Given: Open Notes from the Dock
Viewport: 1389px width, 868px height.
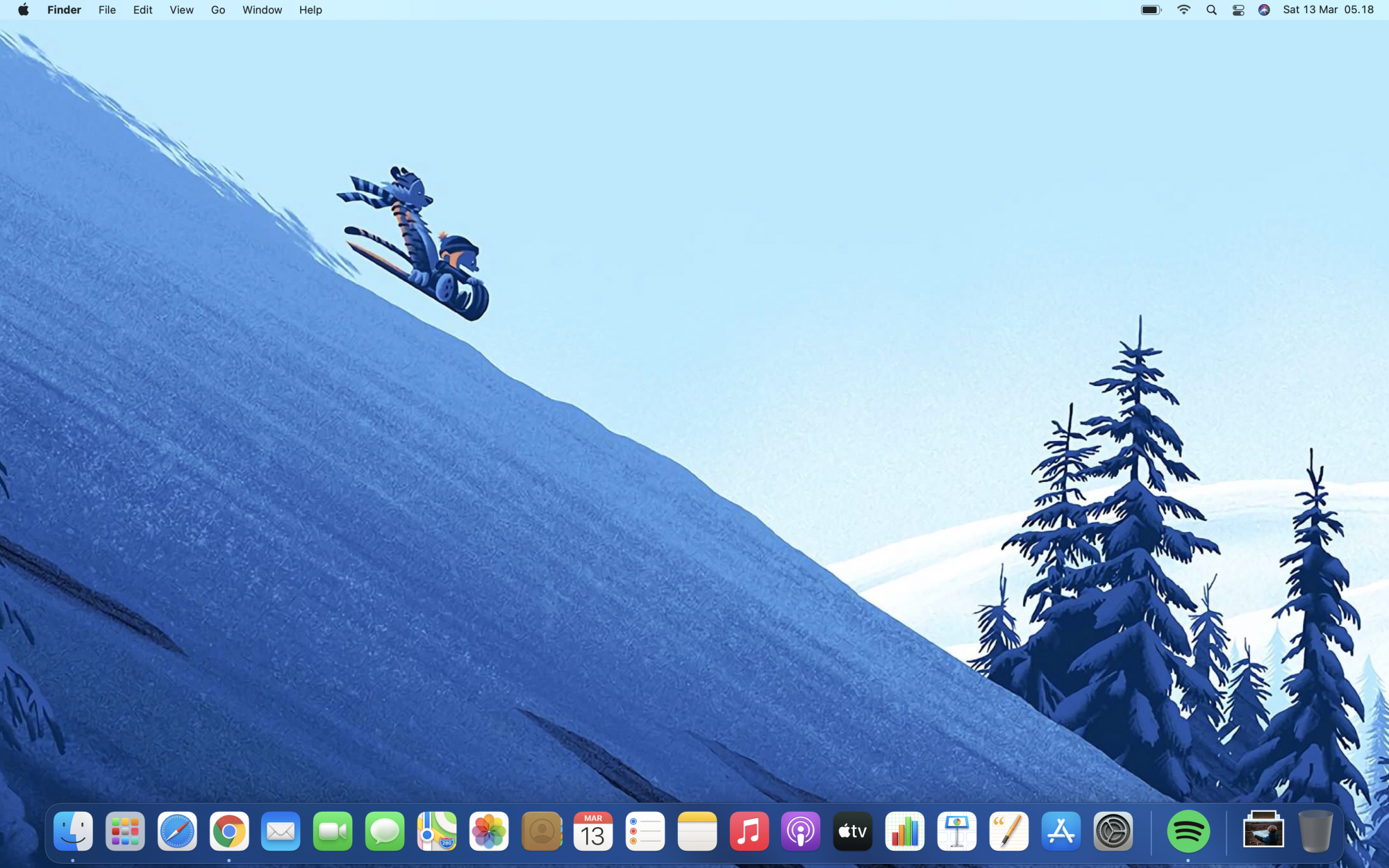Looking at the screenshot, I should (x=697, y=831).
